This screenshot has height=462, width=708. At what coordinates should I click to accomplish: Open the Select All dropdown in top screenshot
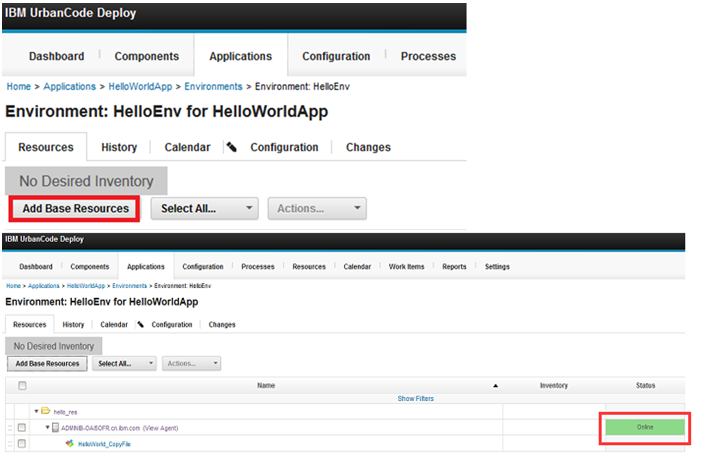pyautogui.click(x=205, y=208)
